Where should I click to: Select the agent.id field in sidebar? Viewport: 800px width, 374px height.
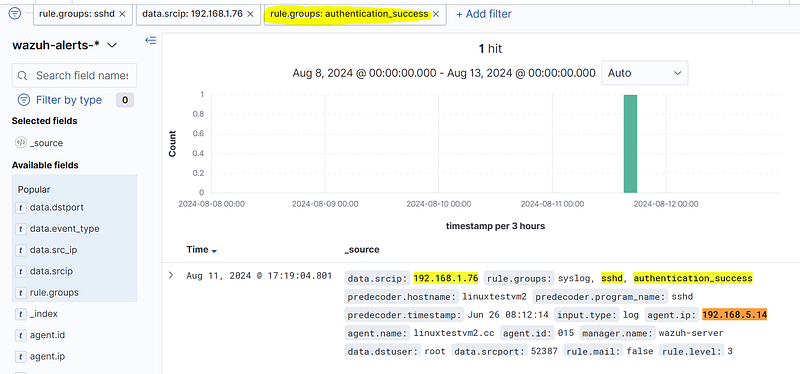coord(47,335)
